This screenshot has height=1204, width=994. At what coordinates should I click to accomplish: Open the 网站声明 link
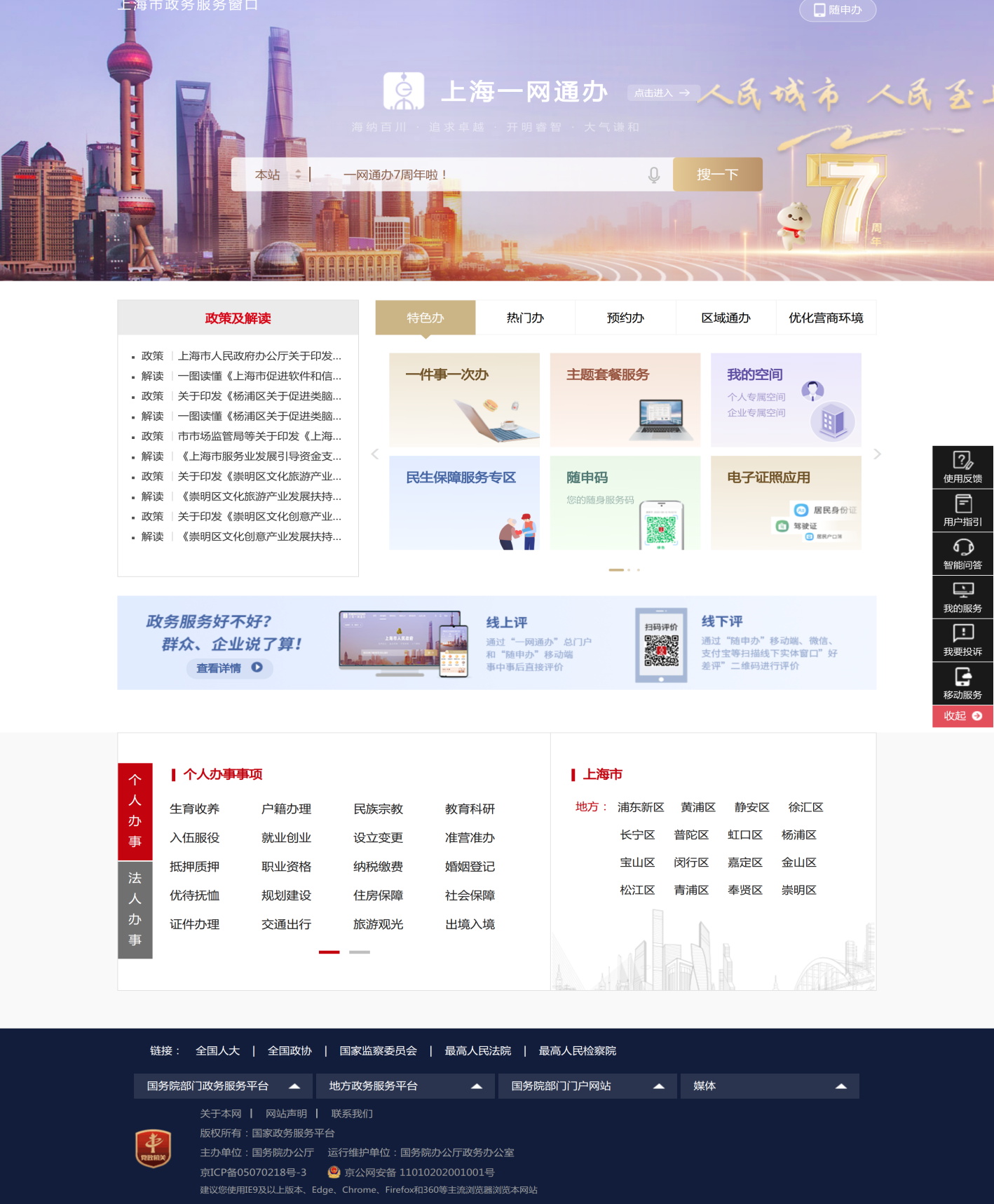286,1114
